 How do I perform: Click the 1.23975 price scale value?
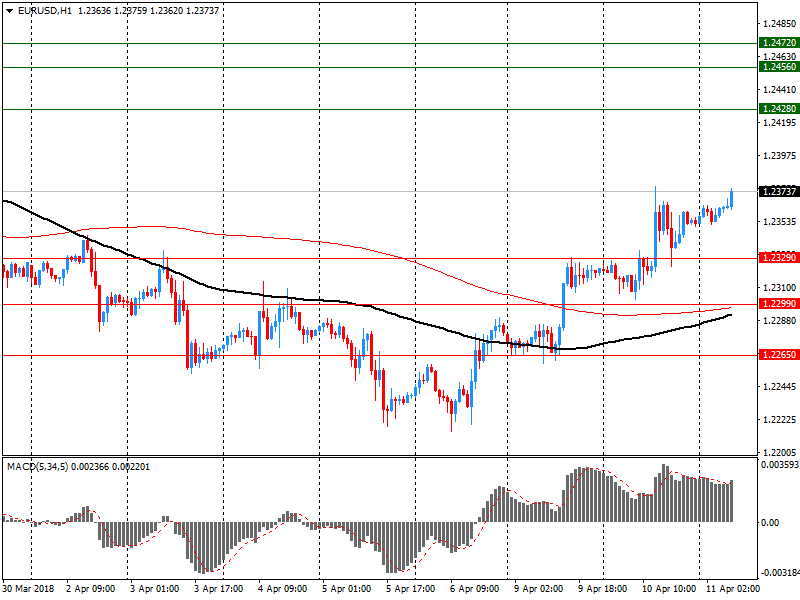coord(779,156)
